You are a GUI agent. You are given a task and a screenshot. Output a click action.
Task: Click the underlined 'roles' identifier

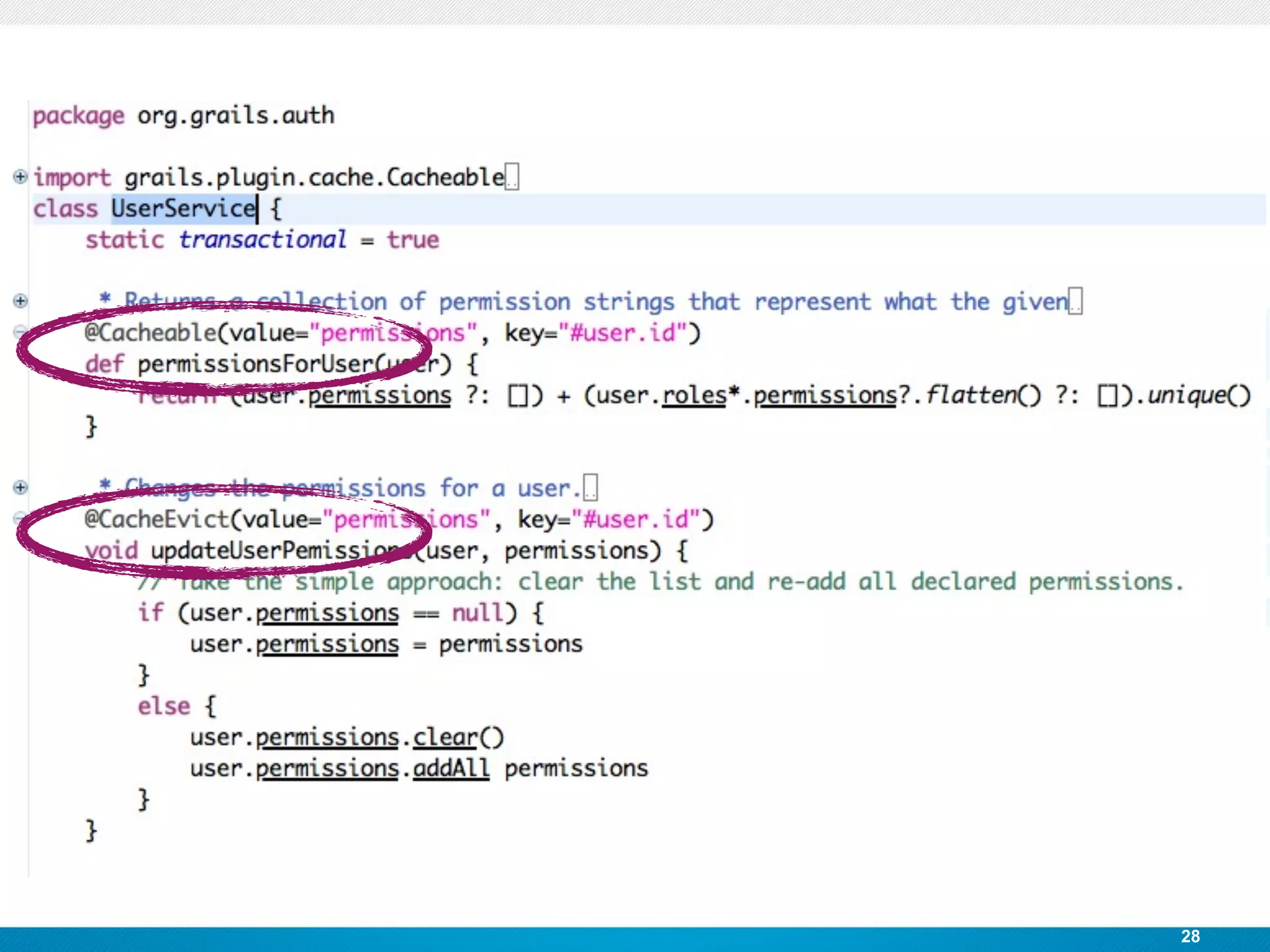(694, 395)
